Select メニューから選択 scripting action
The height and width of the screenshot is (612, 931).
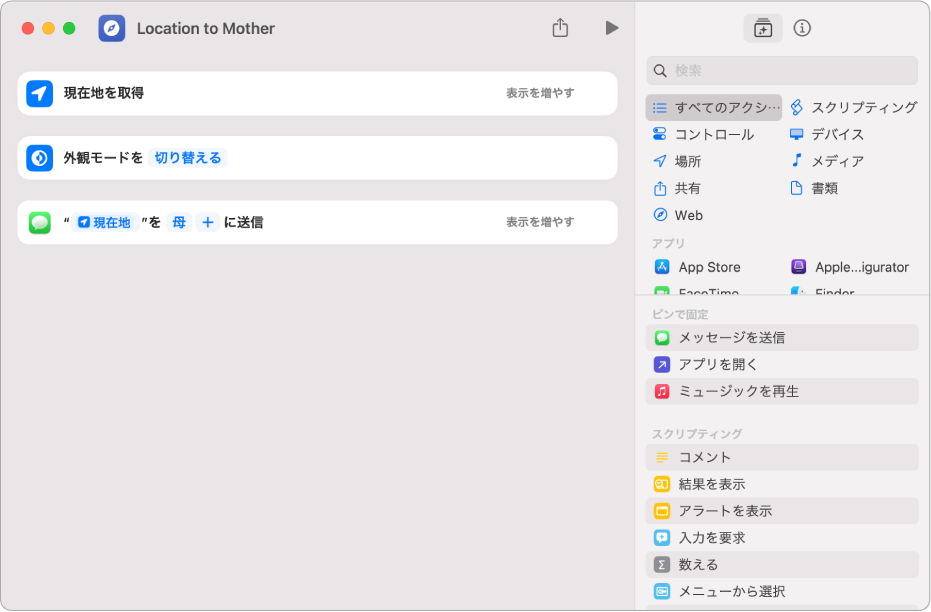click(x=782, y=591)
